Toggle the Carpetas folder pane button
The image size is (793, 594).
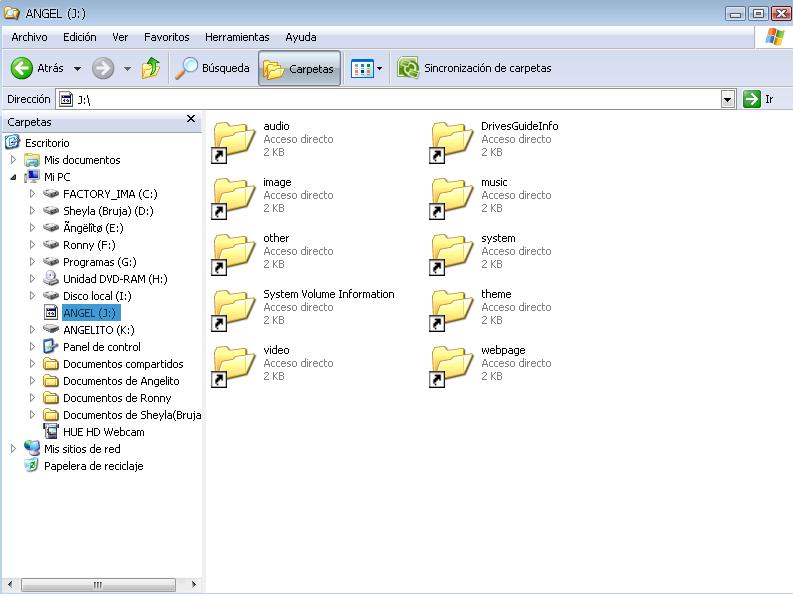(x=299, y=68)
